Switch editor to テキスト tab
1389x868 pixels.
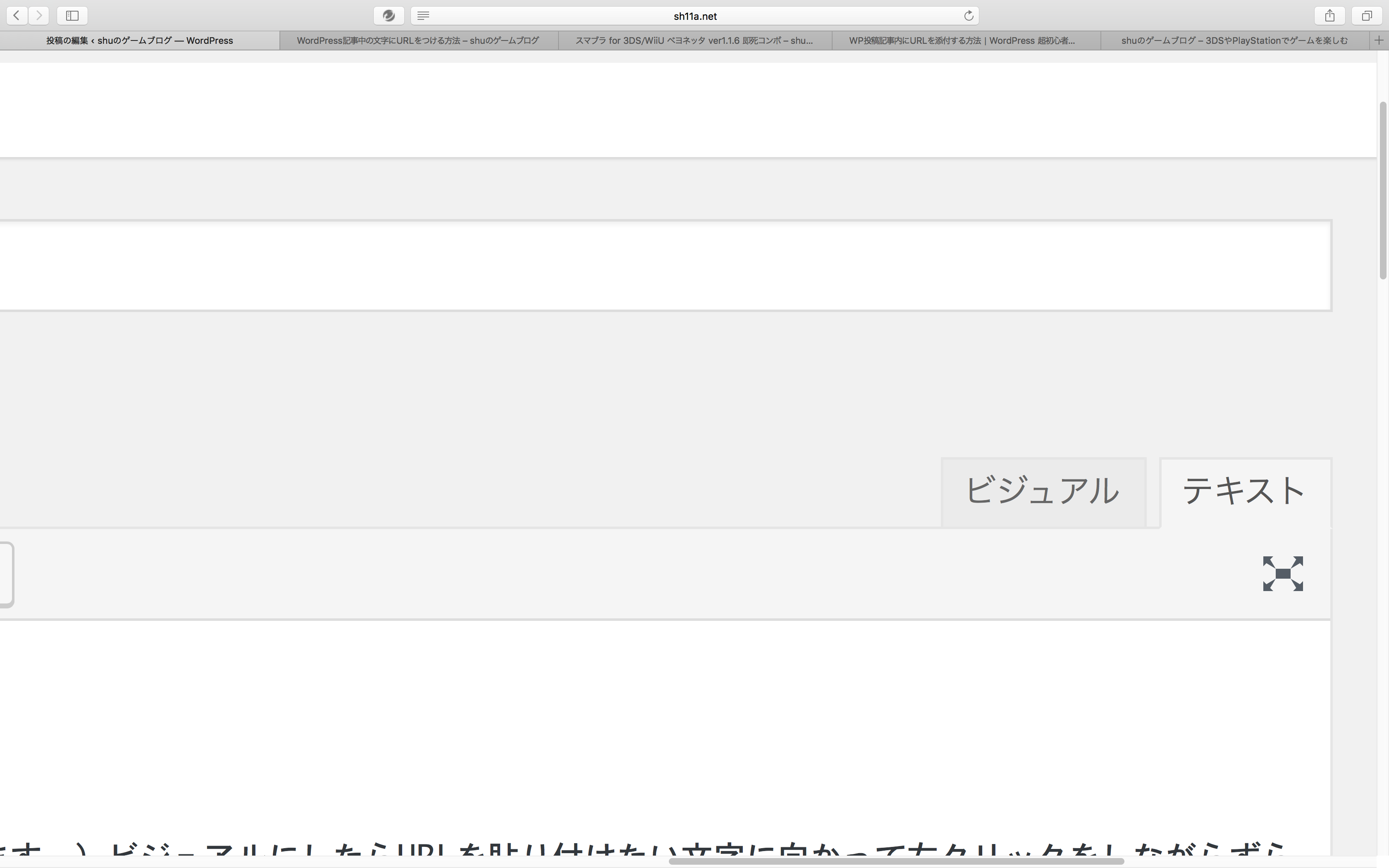click(x=1245, y=491)
